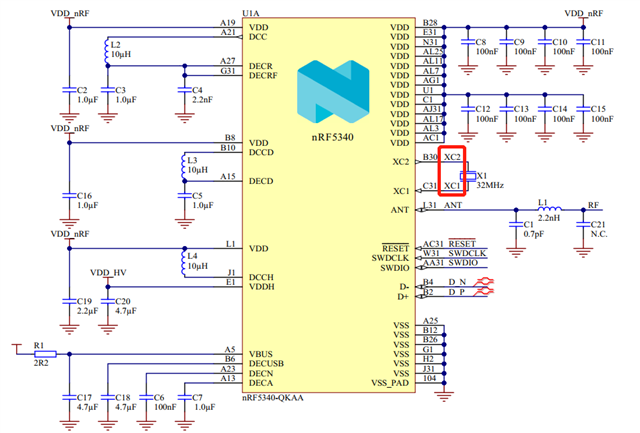Click pin number G31
640x433 pixels.
pyautogui.click(x=228, y=71)
